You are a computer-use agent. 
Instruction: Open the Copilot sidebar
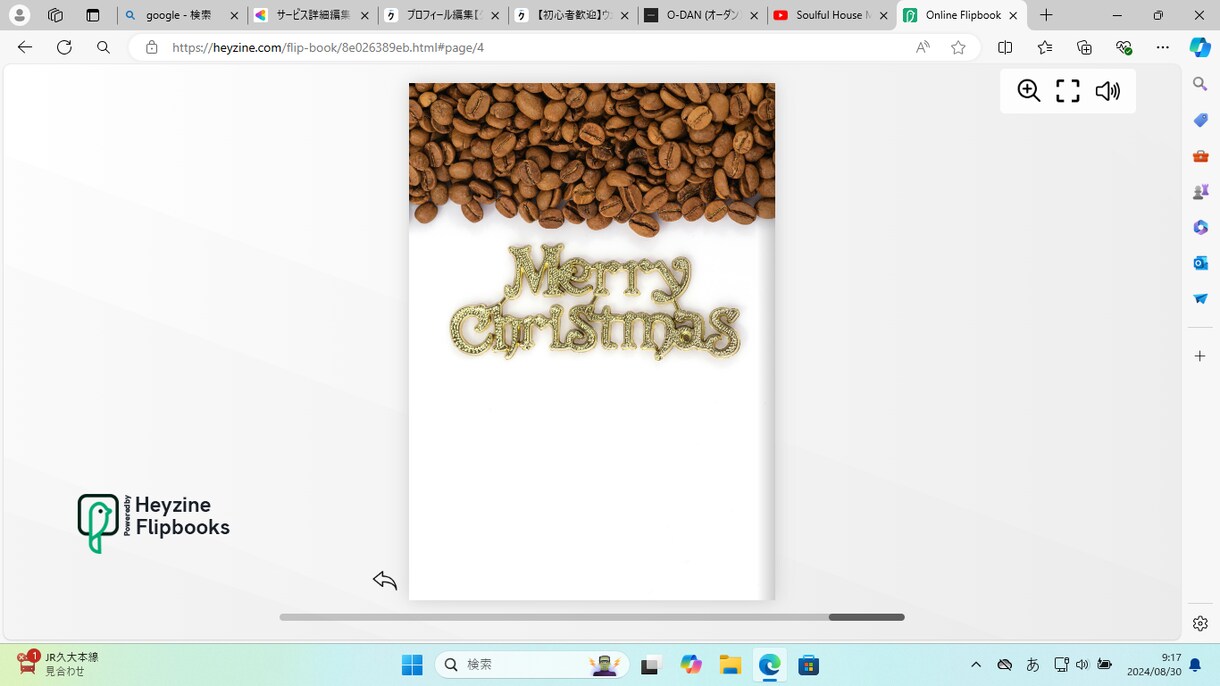pyautogui.click(x=1200, y=47)
